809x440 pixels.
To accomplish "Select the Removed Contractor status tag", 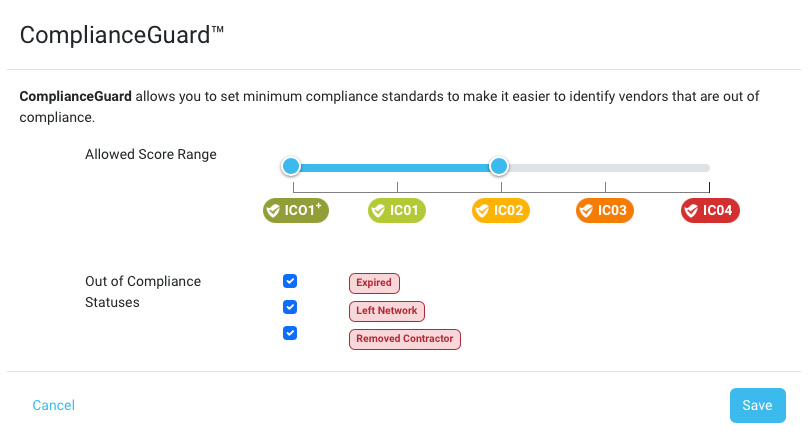I will (x=405, y=339).
